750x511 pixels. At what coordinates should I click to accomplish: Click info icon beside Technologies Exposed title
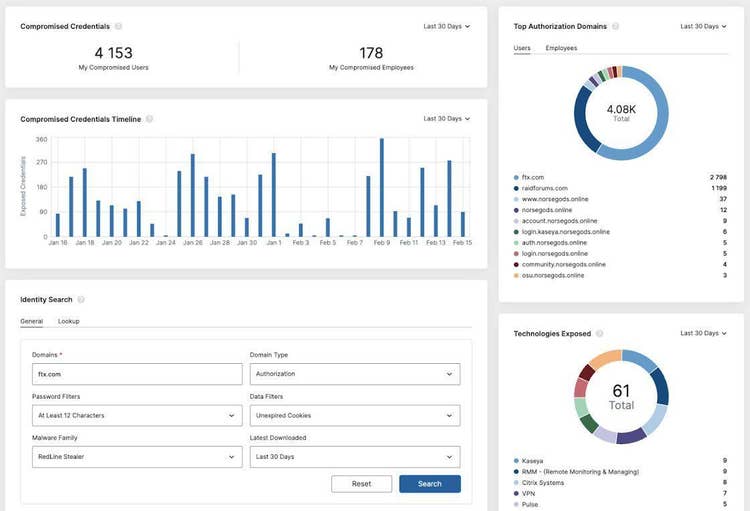[x=597, y=333]
